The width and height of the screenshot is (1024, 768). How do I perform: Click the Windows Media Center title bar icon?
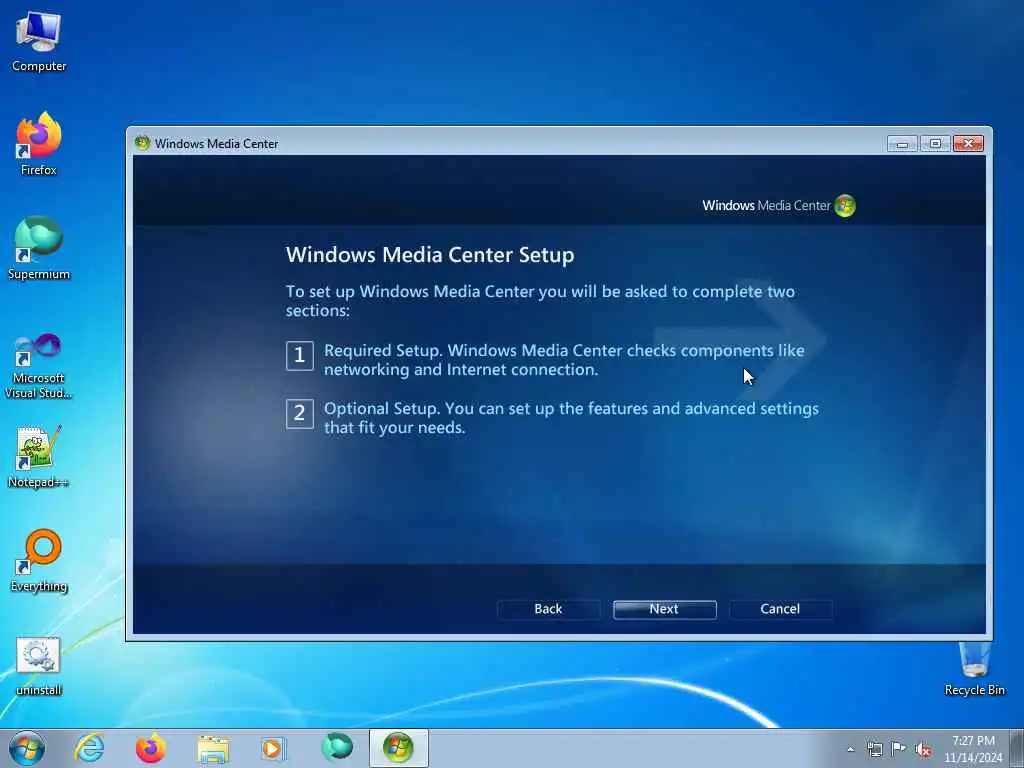coord(142,143)
